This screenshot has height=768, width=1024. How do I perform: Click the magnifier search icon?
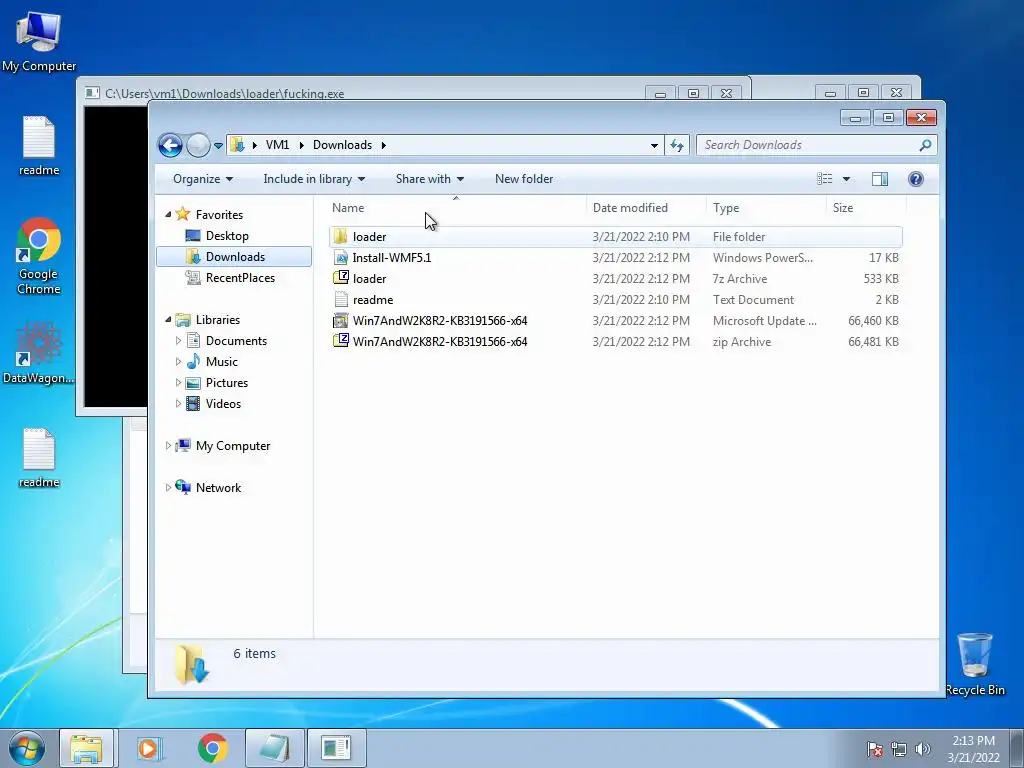pos(925,145)
